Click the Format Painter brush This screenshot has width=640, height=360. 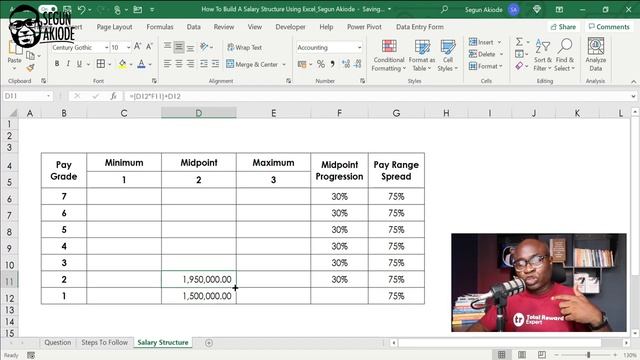click(x=30, y=68)
